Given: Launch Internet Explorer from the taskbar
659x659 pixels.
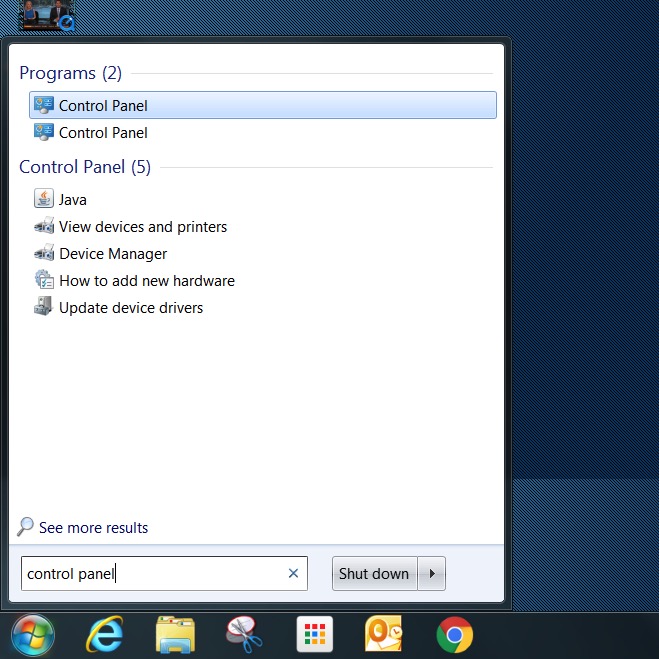Looking at the screenshot, I should click(105, 635).
